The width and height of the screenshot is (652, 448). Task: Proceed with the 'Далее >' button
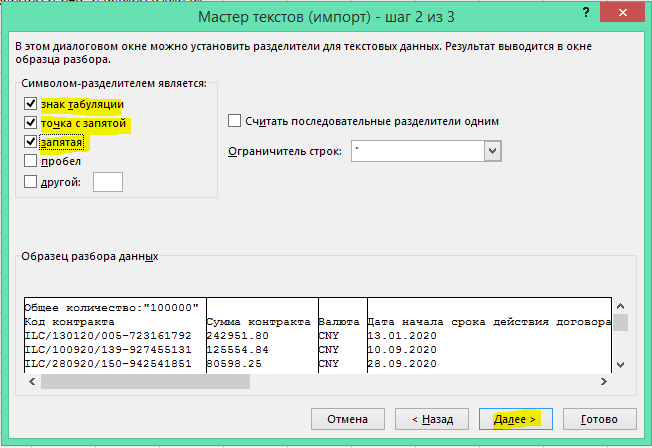[x=515, y=418]
